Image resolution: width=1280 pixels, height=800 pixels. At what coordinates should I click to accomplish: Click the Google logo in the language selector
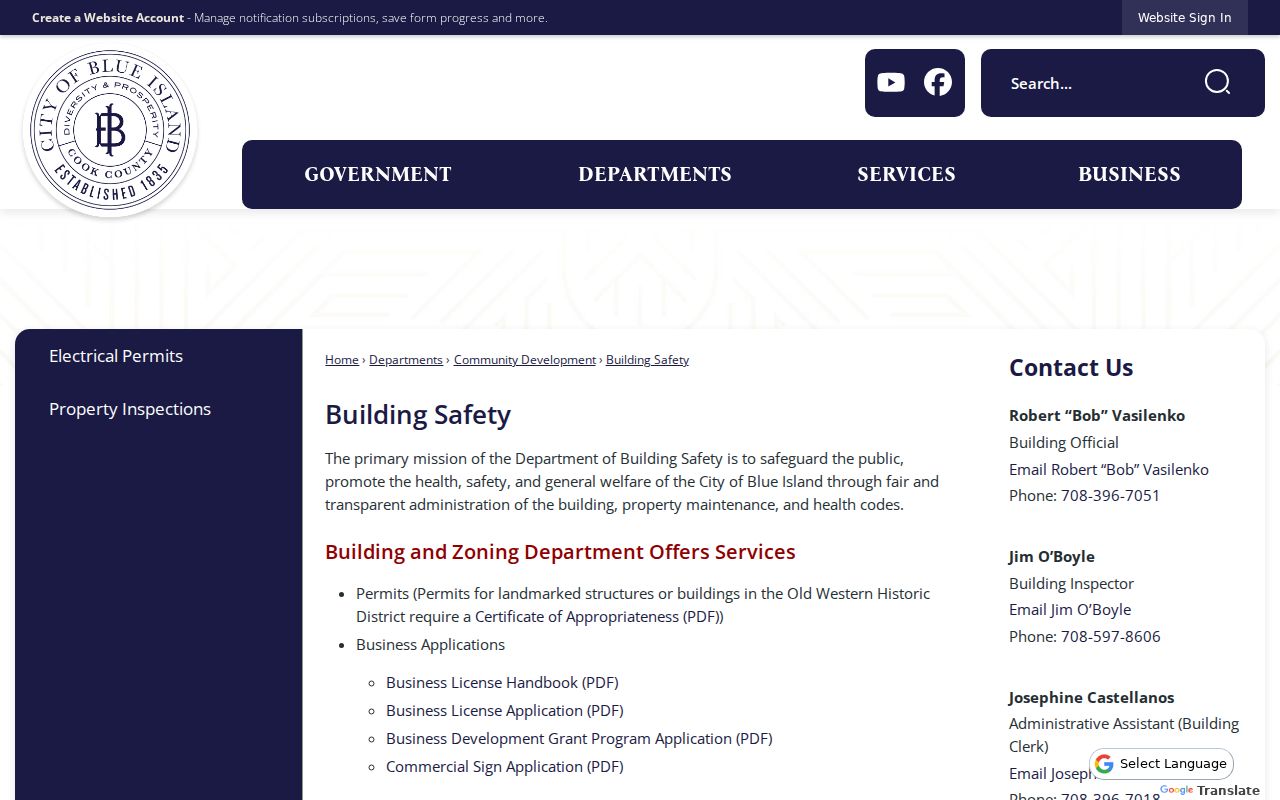pos(1104,764)
